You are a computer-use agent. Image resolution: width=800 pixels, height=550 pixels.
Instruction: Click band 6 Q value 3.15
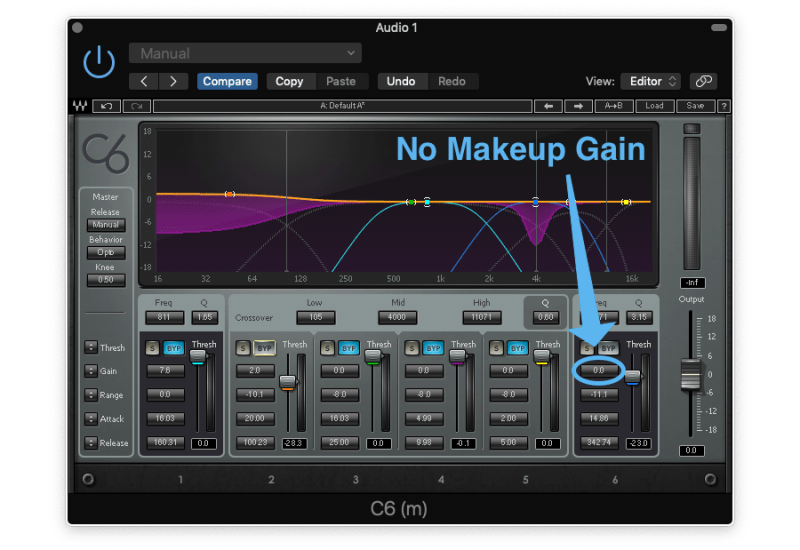pyautogui.click(x=639, y=317)
